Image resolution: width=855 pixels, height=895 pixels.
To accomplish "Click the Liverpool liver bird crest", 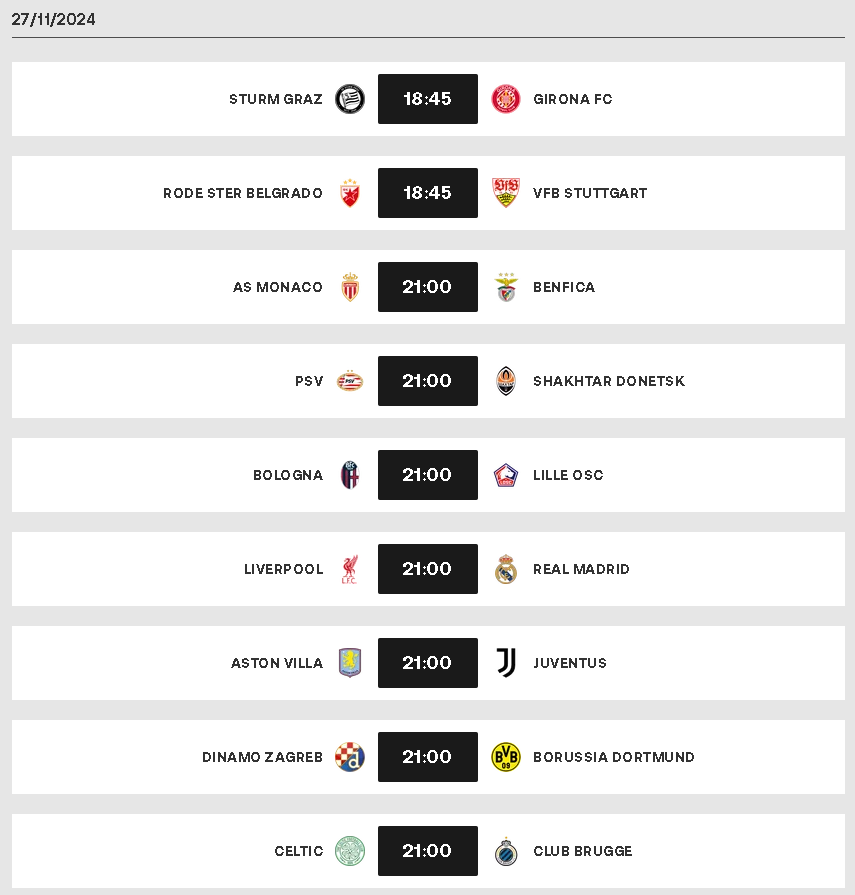I will (349, 569).
